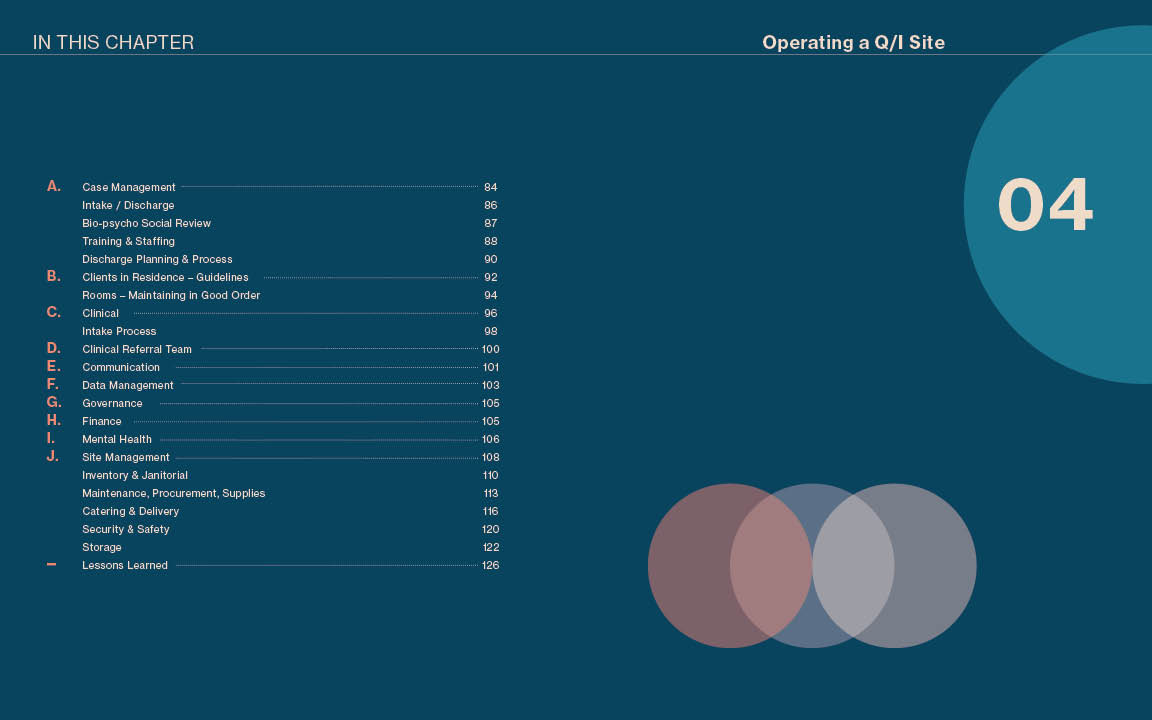Click page number 113

491,493
